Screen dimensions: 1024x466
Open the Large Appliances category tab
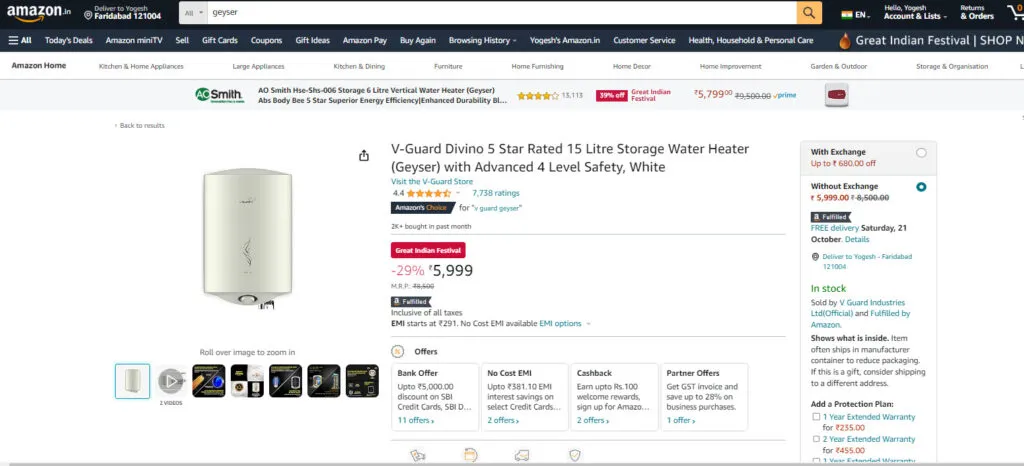tap(258, 67)
